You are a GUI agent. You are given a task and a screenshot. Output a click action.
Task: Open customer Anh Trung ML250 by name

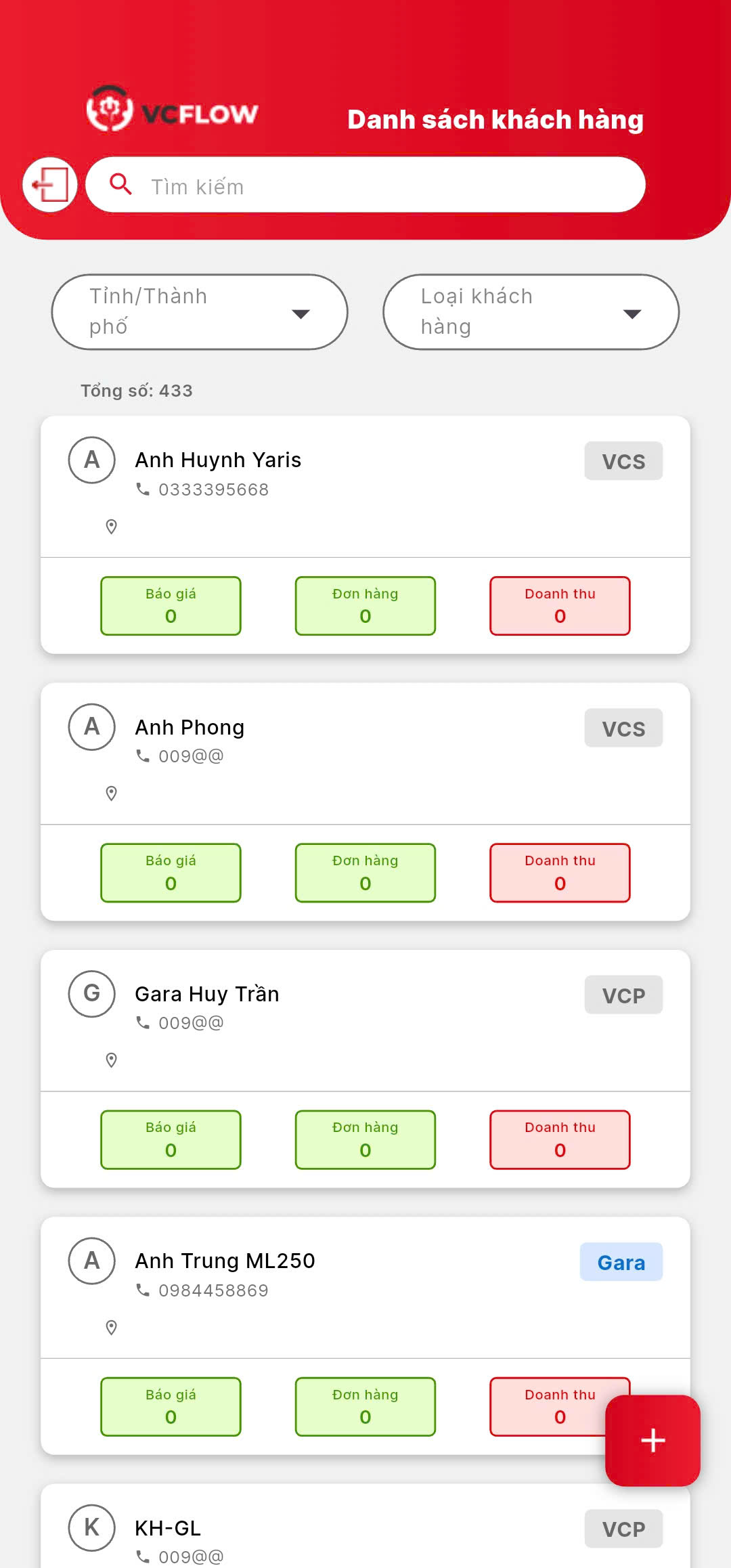coord(225,1261)
